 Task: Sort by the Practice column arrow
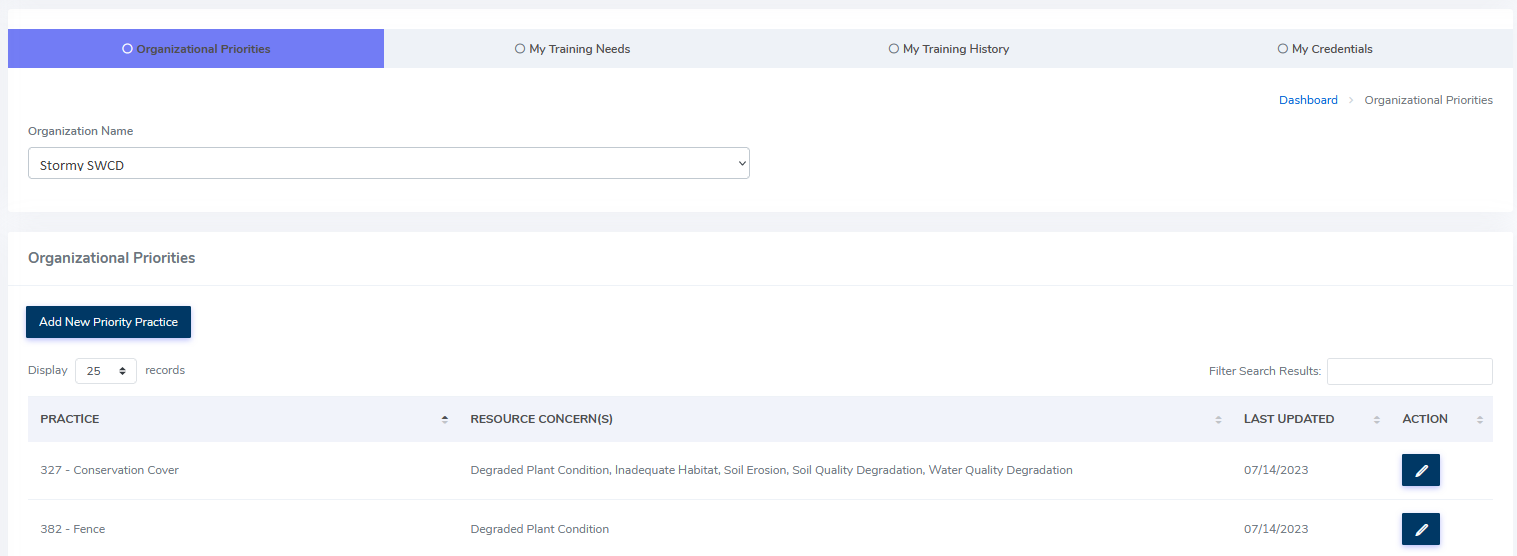point(444,420)
